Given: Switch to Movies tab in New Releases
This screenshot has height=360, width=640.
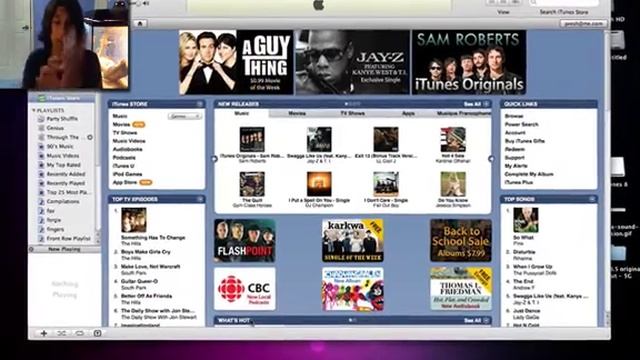Looking at the screenshot, I should 297,113.
